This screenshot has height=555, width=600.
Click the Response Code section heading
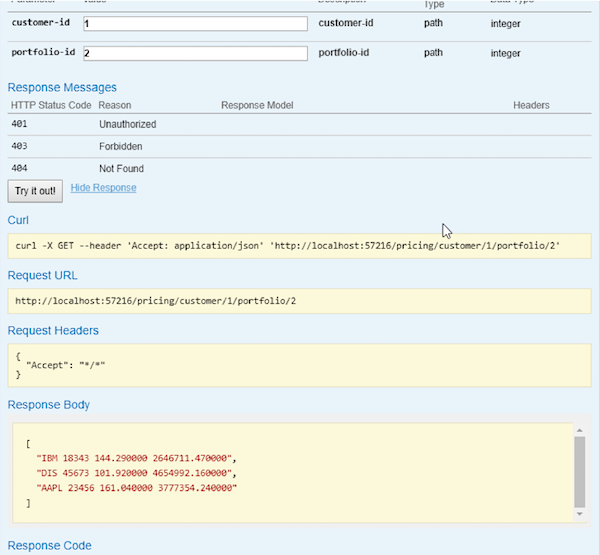click(49, 546)
